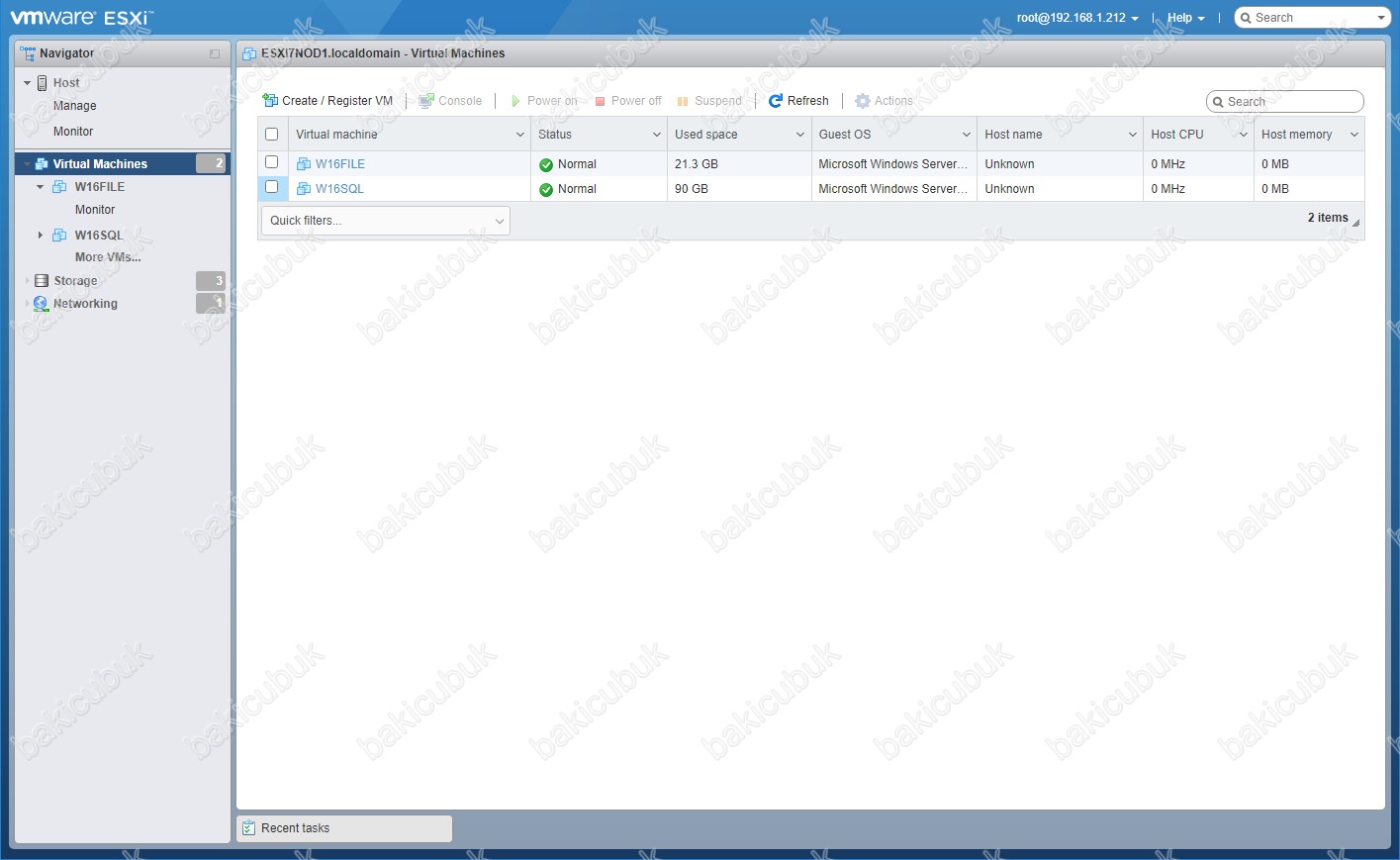Screen dimensions: 1400x860
Task: Check the W16FILE row checkbox
Action: point(272,162)
